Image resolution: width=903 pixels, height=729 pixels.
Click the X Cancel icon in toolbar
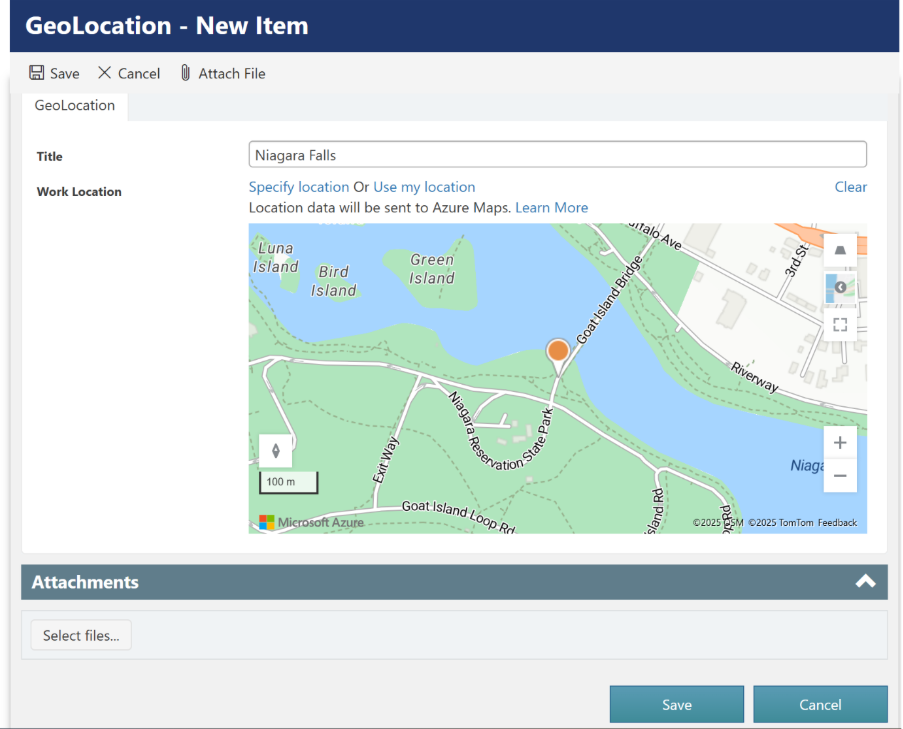(x=105, y=73)
